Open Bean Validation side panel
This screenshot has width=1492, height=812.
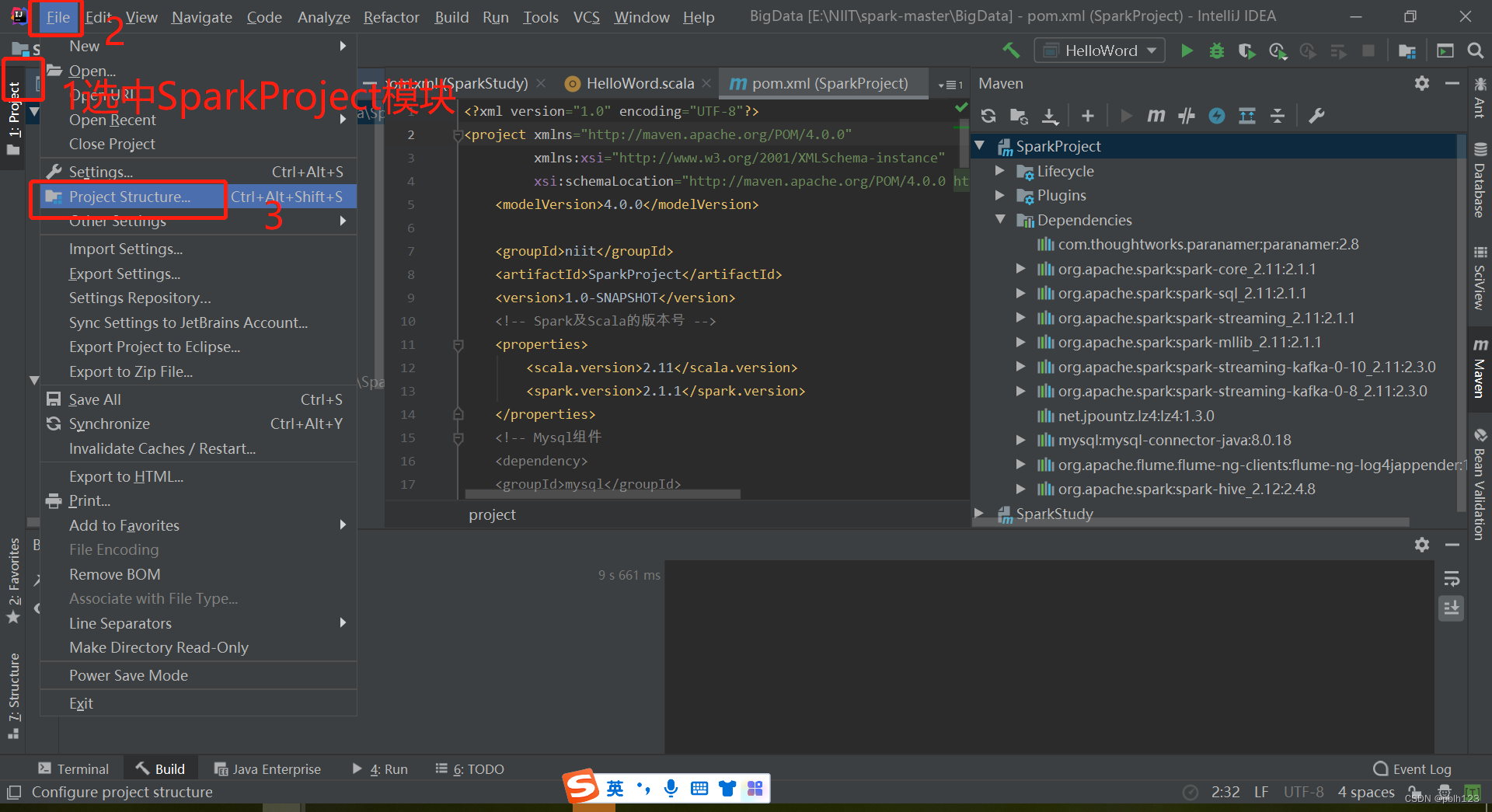point(1480,484)
